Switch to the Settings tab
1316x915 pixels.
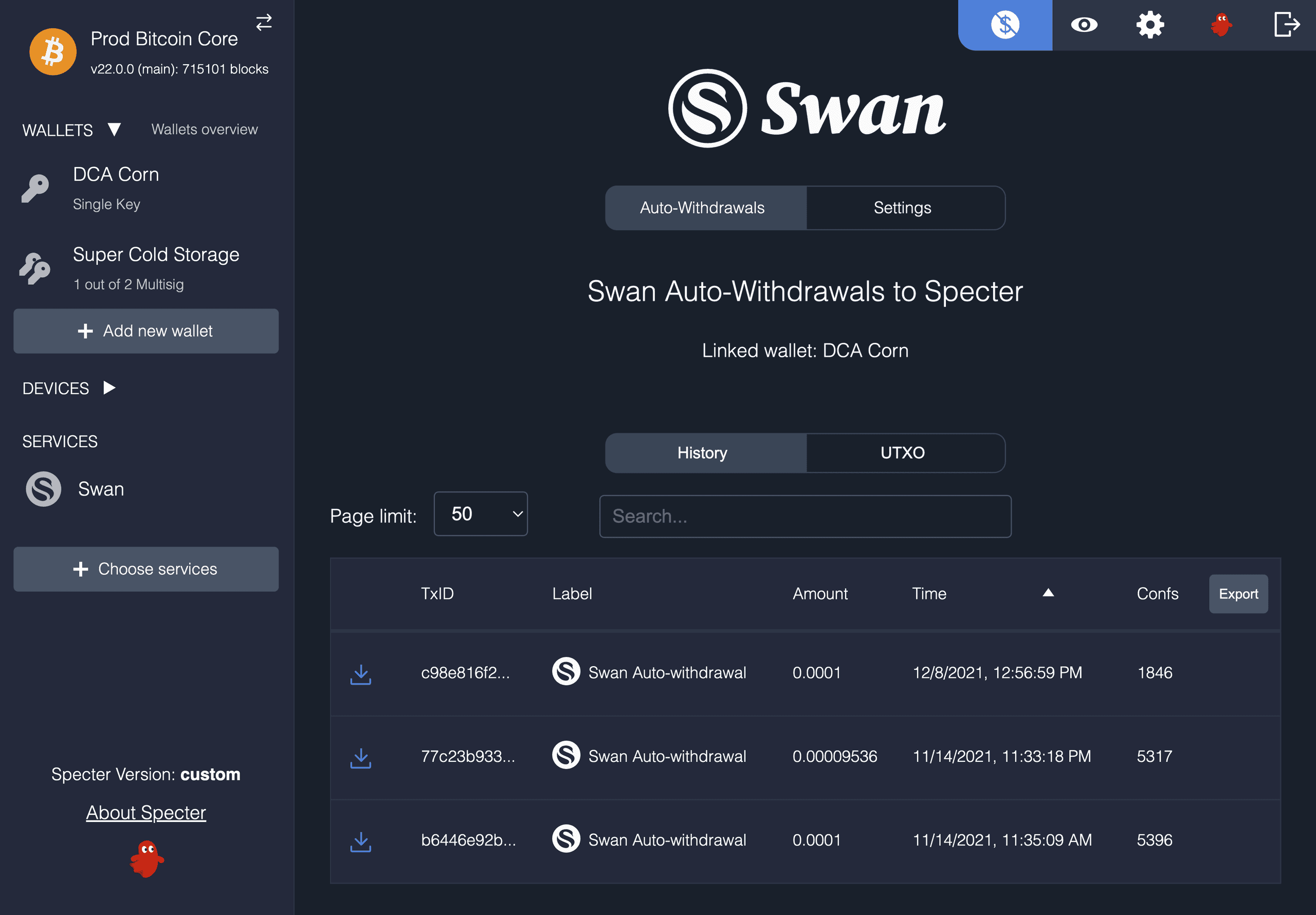point(902,208)
